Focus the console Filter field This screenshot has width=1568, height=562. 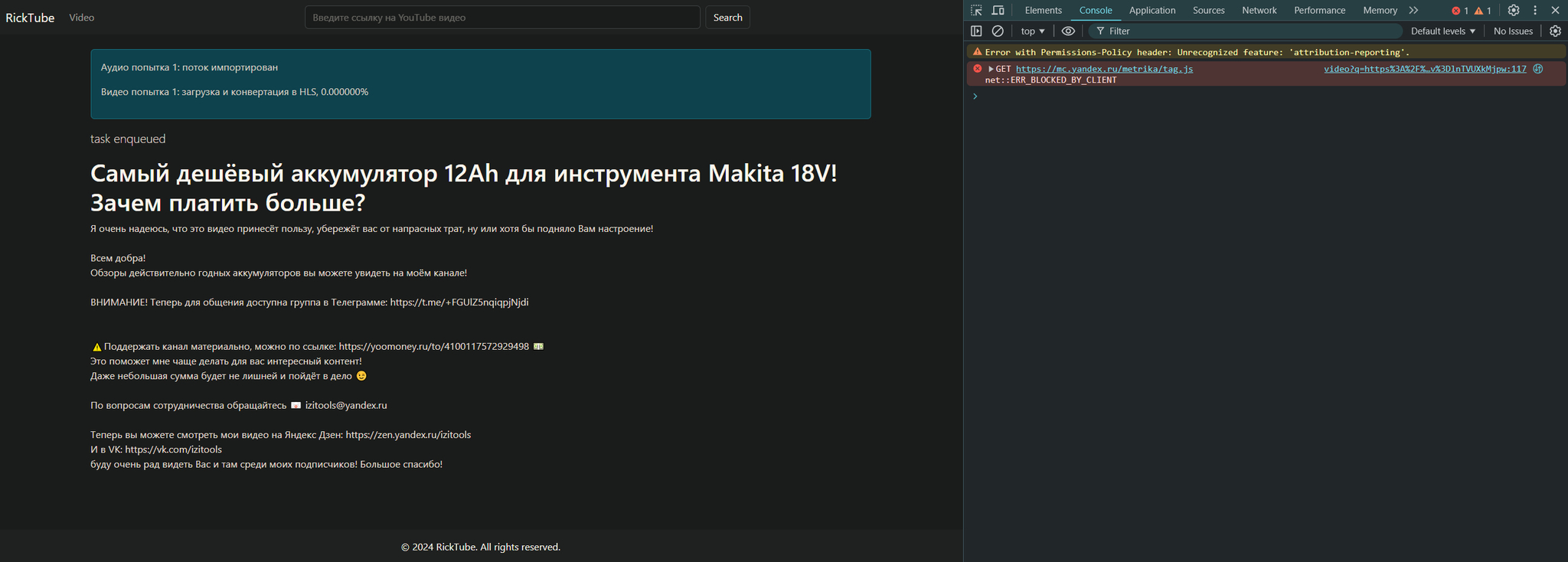pyautogui.click(x=1248, y=31)
